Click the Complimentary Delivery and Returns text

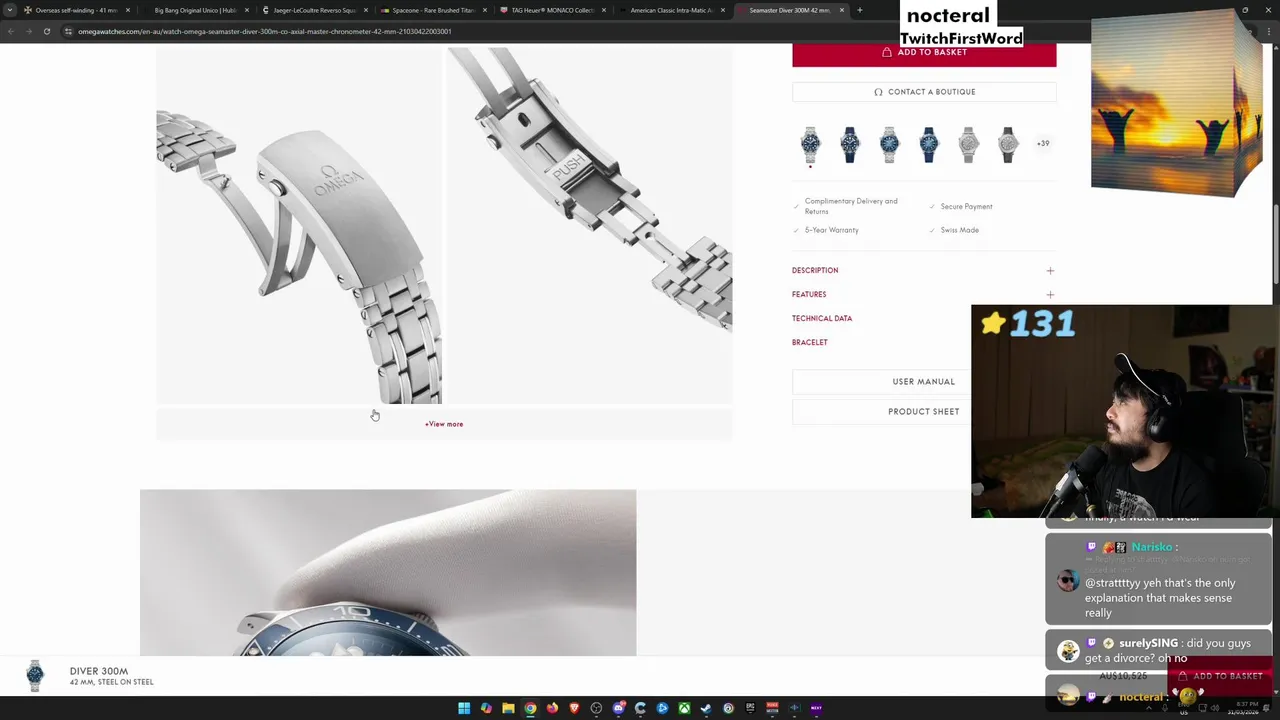851,206
